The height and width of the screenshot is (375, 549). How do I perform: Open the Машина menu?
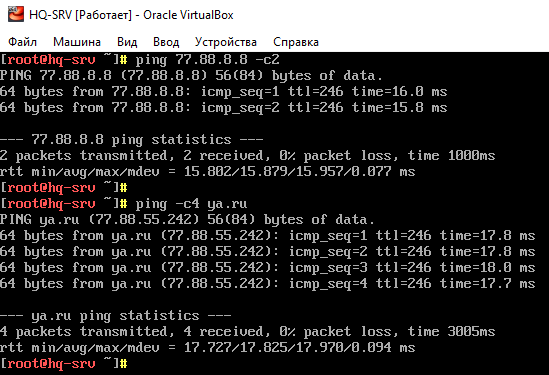click(x=77, y=42)
